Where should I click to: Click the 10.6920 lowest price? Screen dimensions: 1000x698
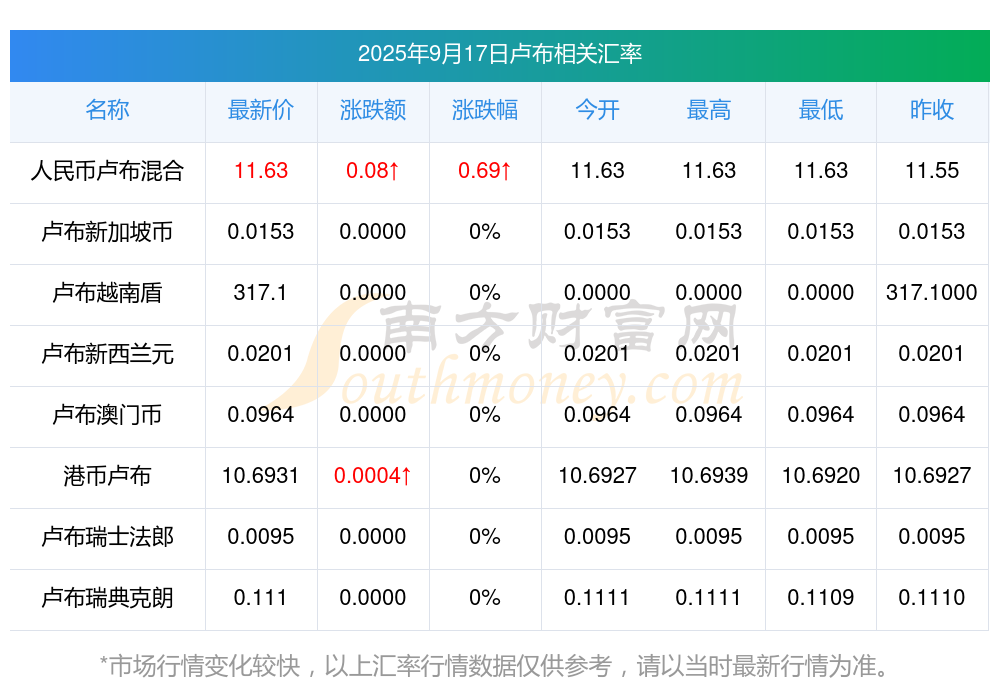[x=821, y=476]
